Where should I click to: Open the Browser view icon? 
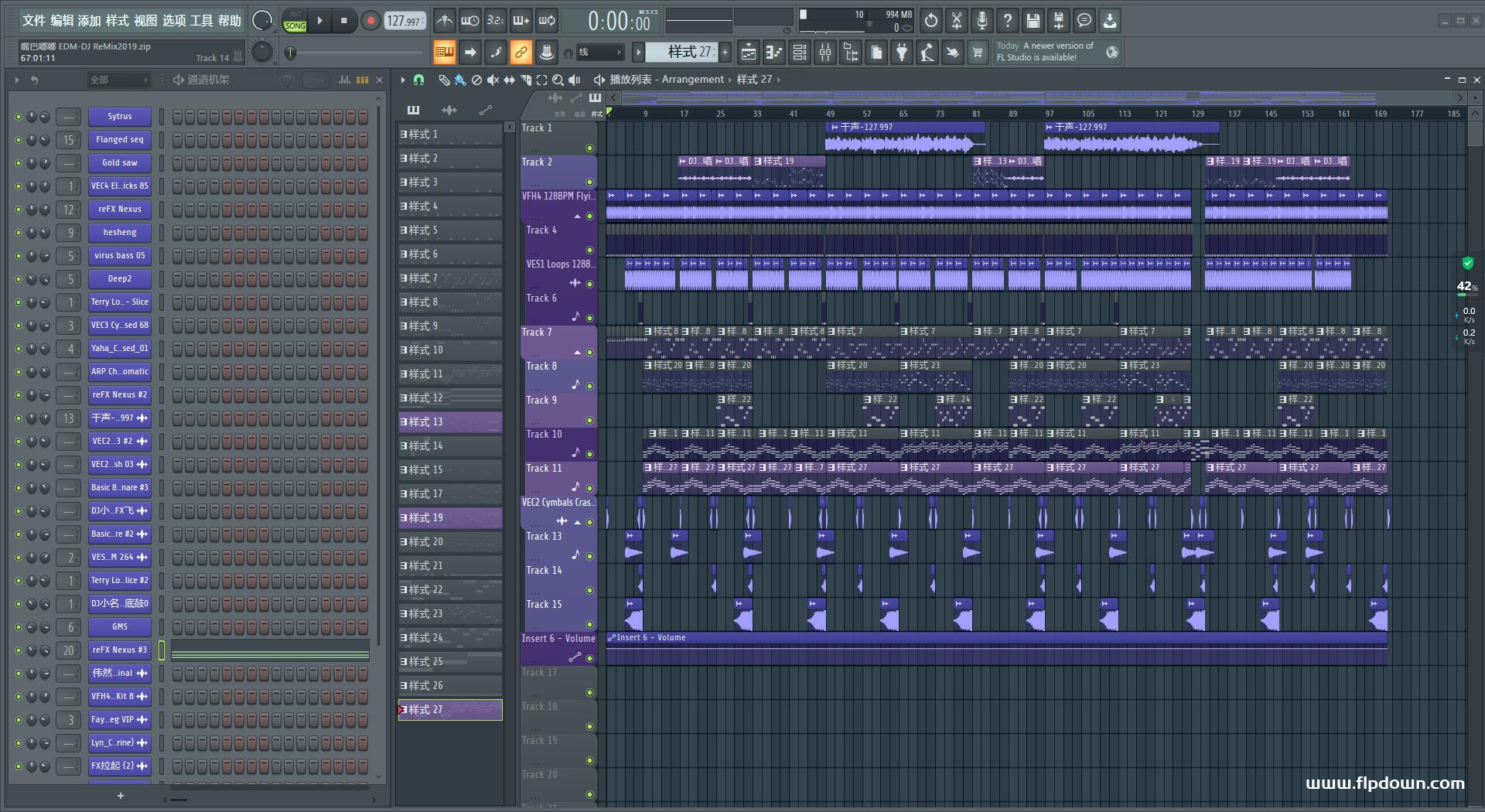click(851, 53)
